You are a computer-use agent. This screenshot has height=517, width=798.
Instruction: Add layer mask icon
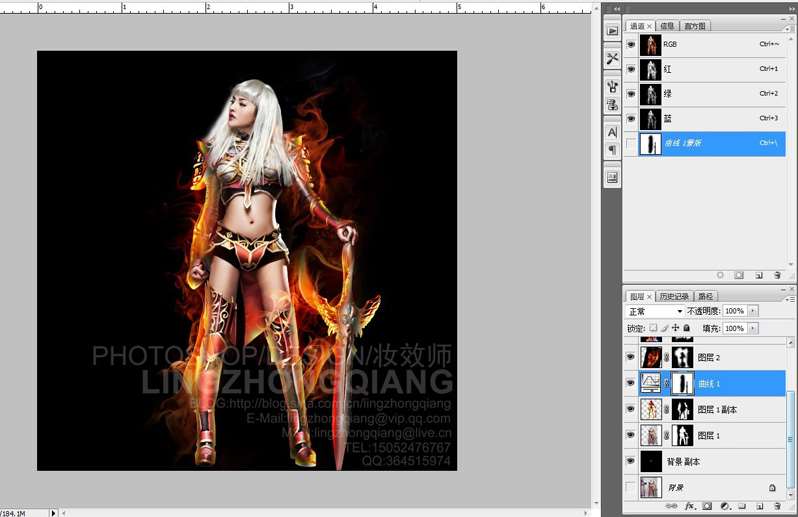pyautogui.click(x=707, y=506)
